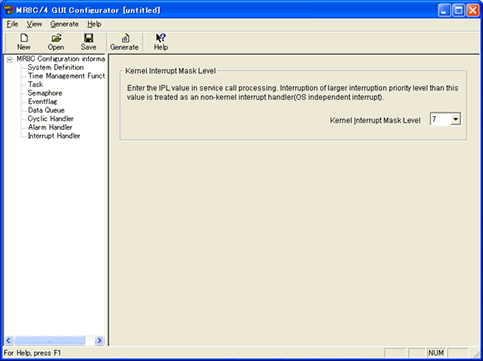Select Semaphore in the configuration tree

pos(45,93)
